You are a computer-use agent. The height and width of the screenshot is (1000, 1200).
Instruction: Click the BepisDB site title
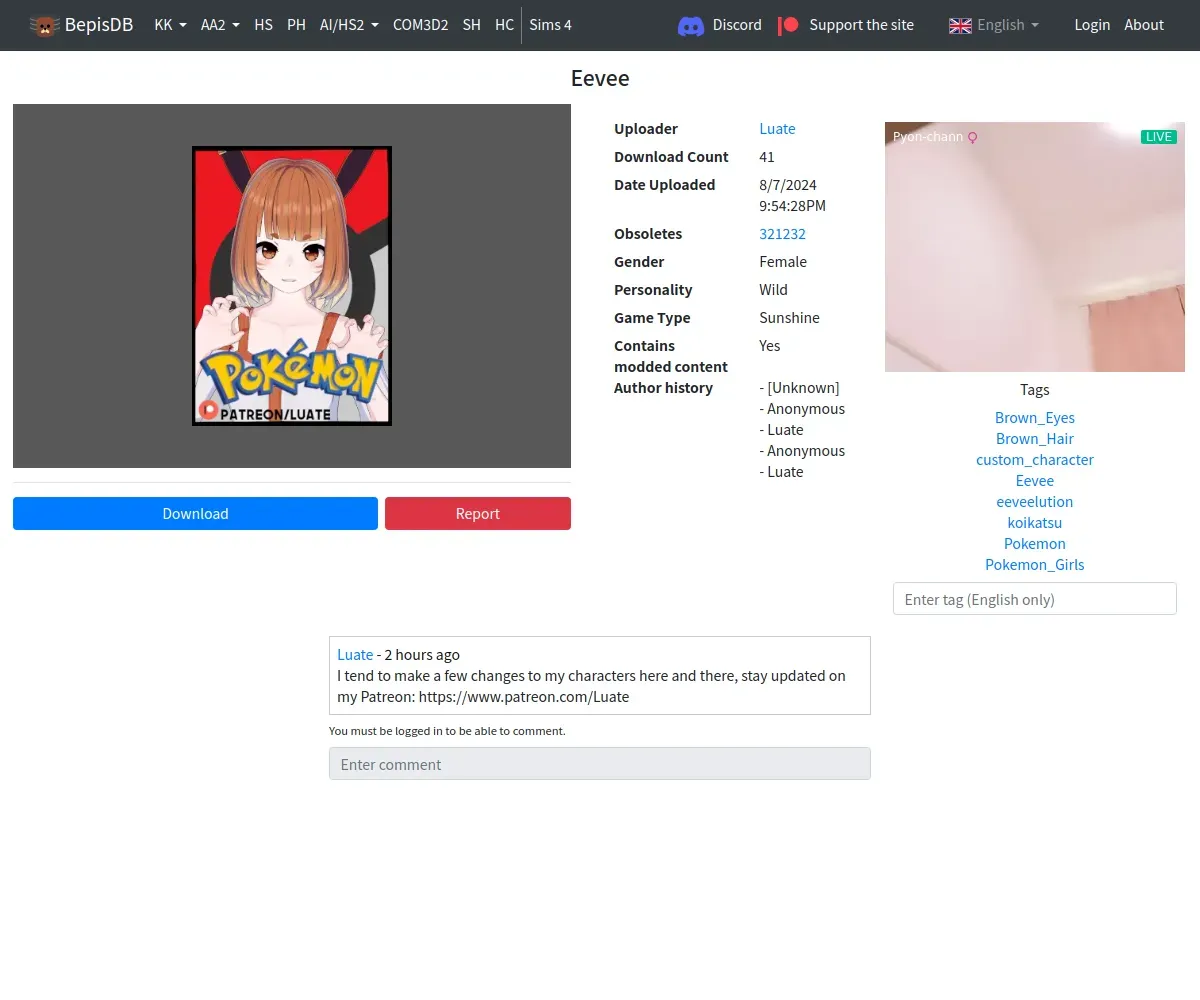[x=99, y=25]
